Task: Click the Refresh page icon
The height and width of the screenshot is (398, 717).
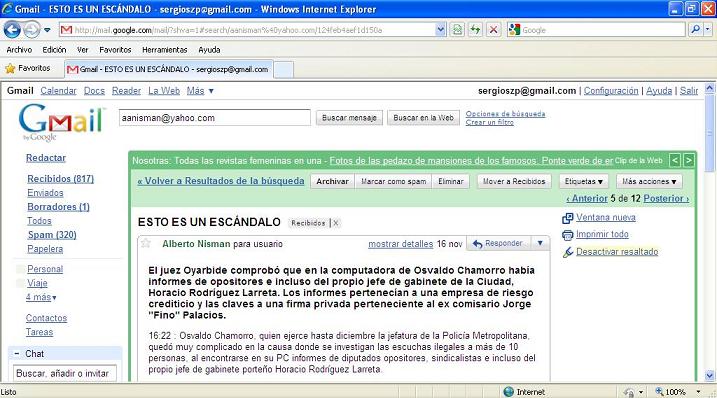Action: tap(475, 30)
